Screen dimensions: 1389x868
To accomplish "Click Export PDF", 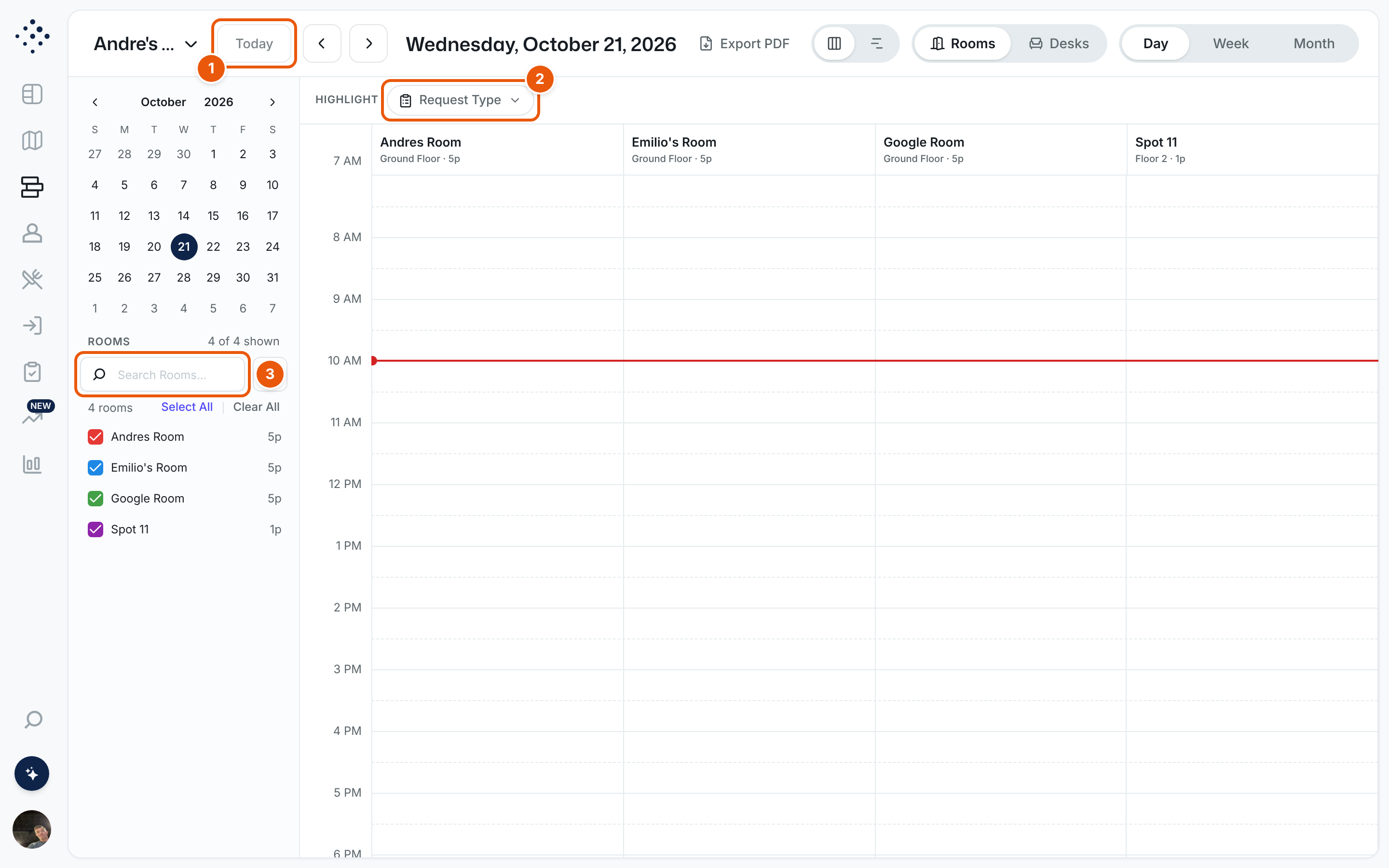I will (745, 43).
